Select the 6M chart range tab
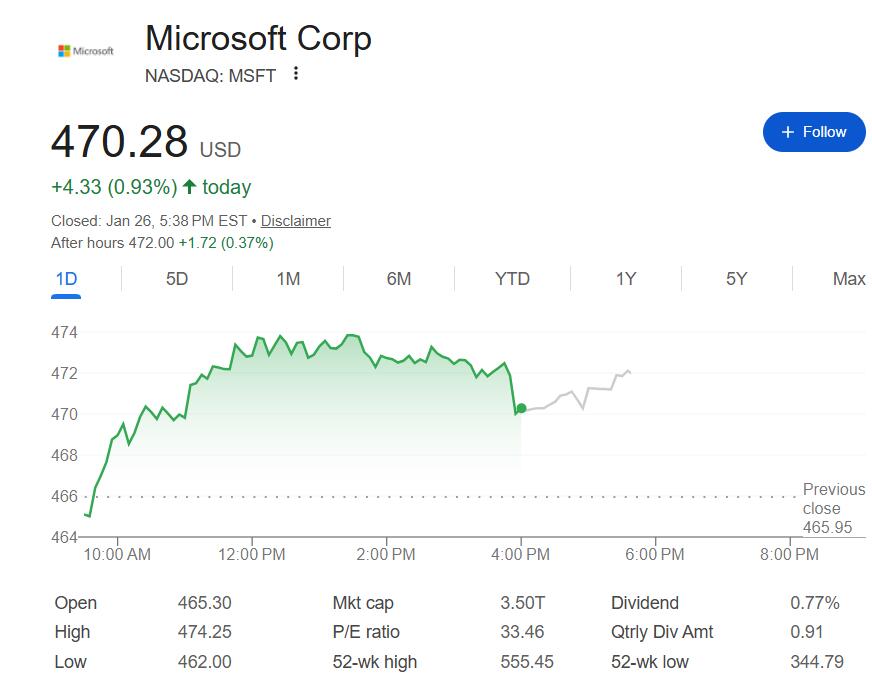This screenshot has width=872, height=678. click(399, 279)
